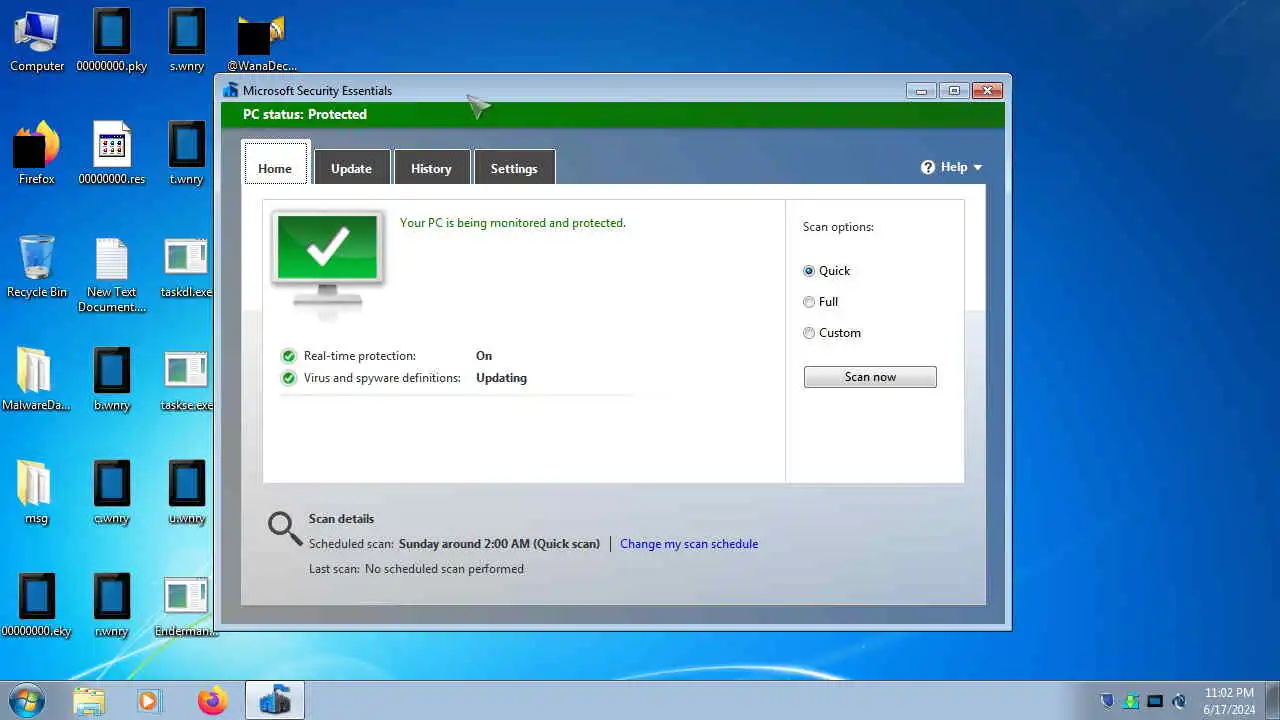Select the u.wnry file icon

click(x=187, y=493)
